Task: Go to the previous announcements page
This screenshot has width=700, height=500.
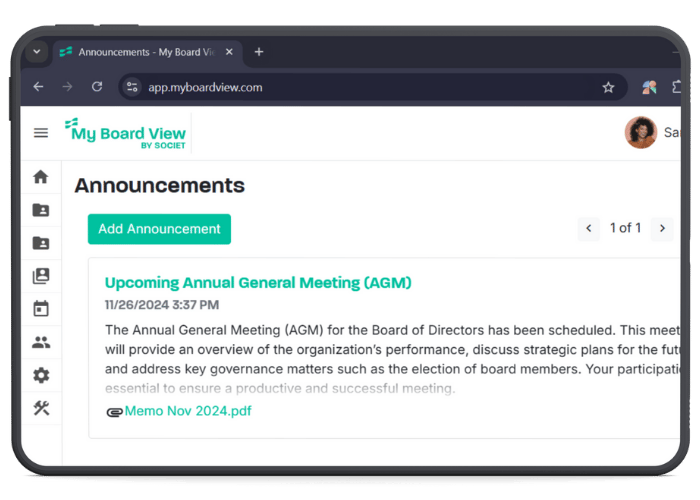Action: pos(589,229)
